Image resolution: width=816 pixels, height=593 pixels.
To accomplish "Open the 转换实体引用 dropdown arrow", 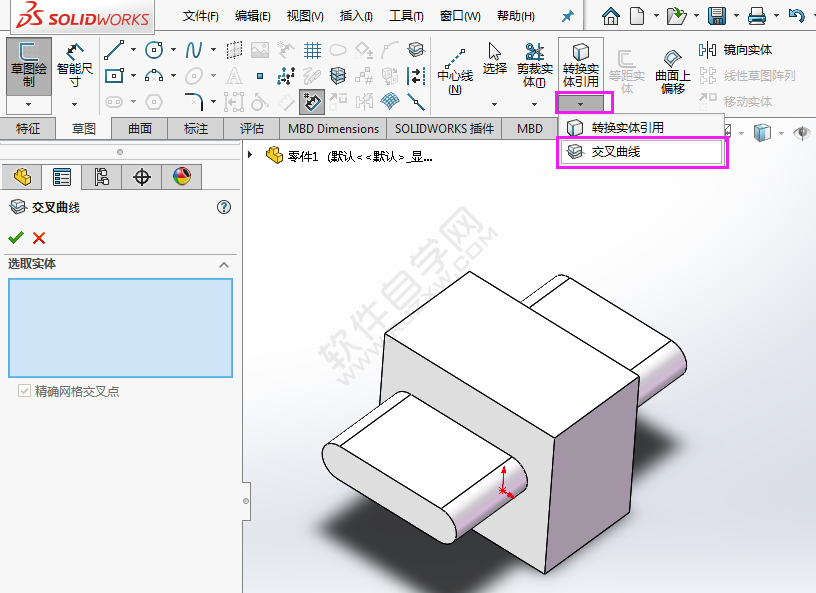I will click(x=582, y=103).
